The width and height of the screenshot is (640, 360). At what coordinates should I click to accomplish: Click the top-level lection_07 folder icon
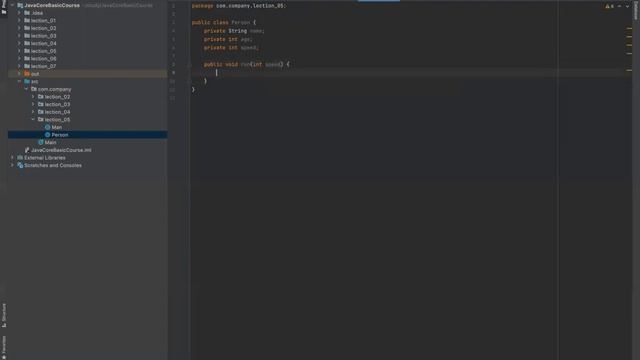pyautogui.click(x=27, y=66)
